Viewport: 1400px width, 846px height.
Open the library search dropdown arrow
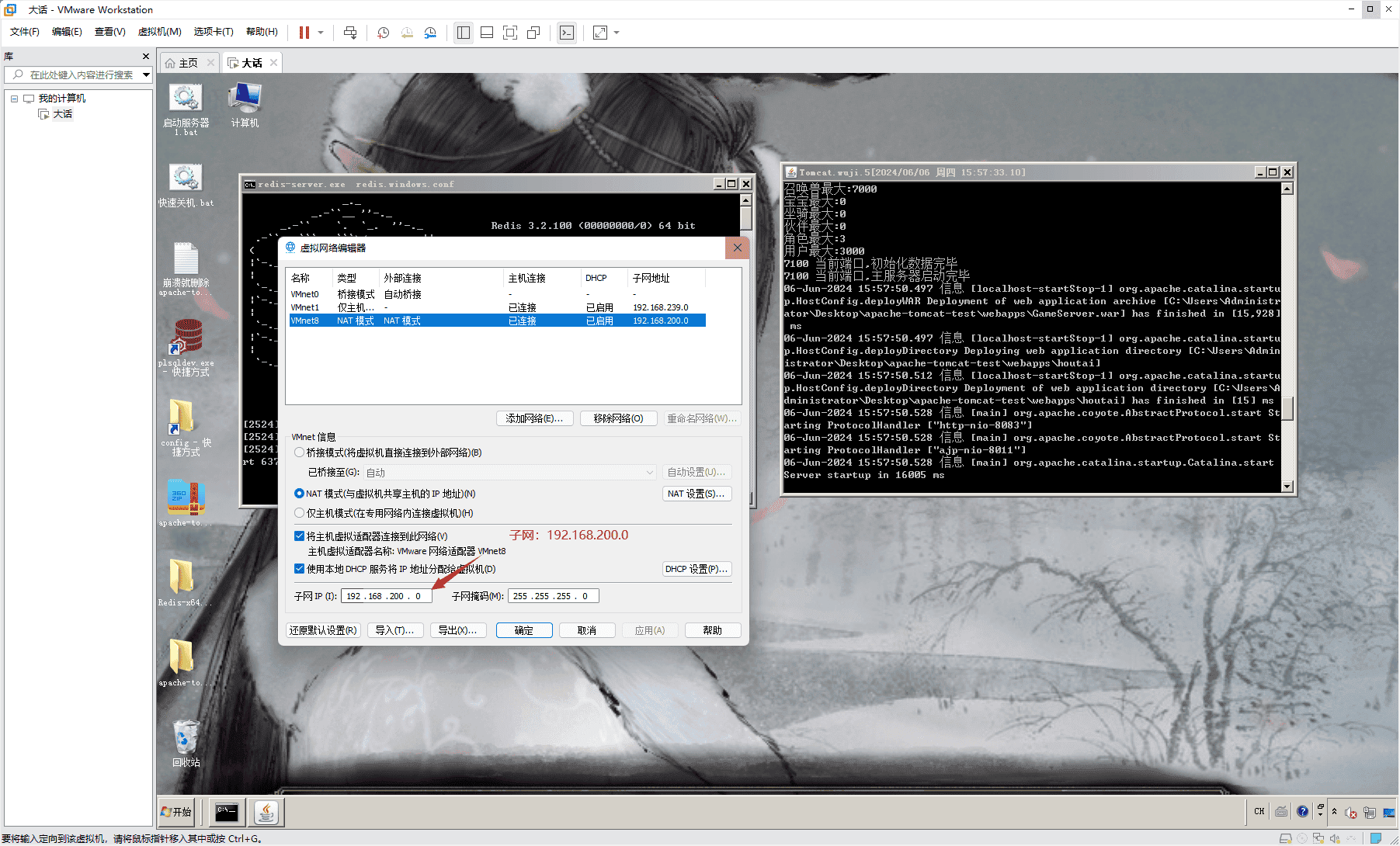click(146, 75)
